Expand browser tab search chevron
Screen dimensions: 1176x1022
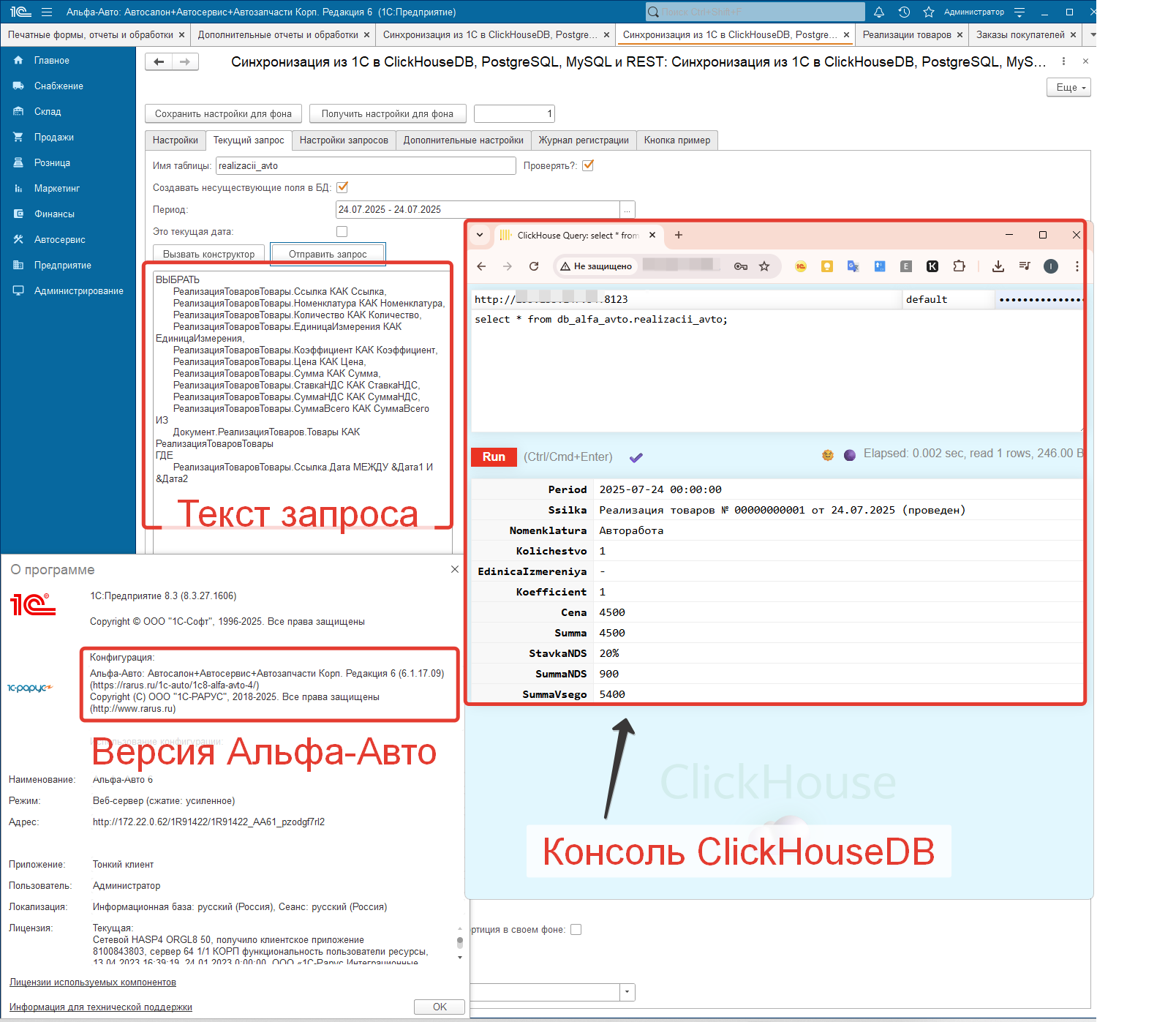pos(480,235)
